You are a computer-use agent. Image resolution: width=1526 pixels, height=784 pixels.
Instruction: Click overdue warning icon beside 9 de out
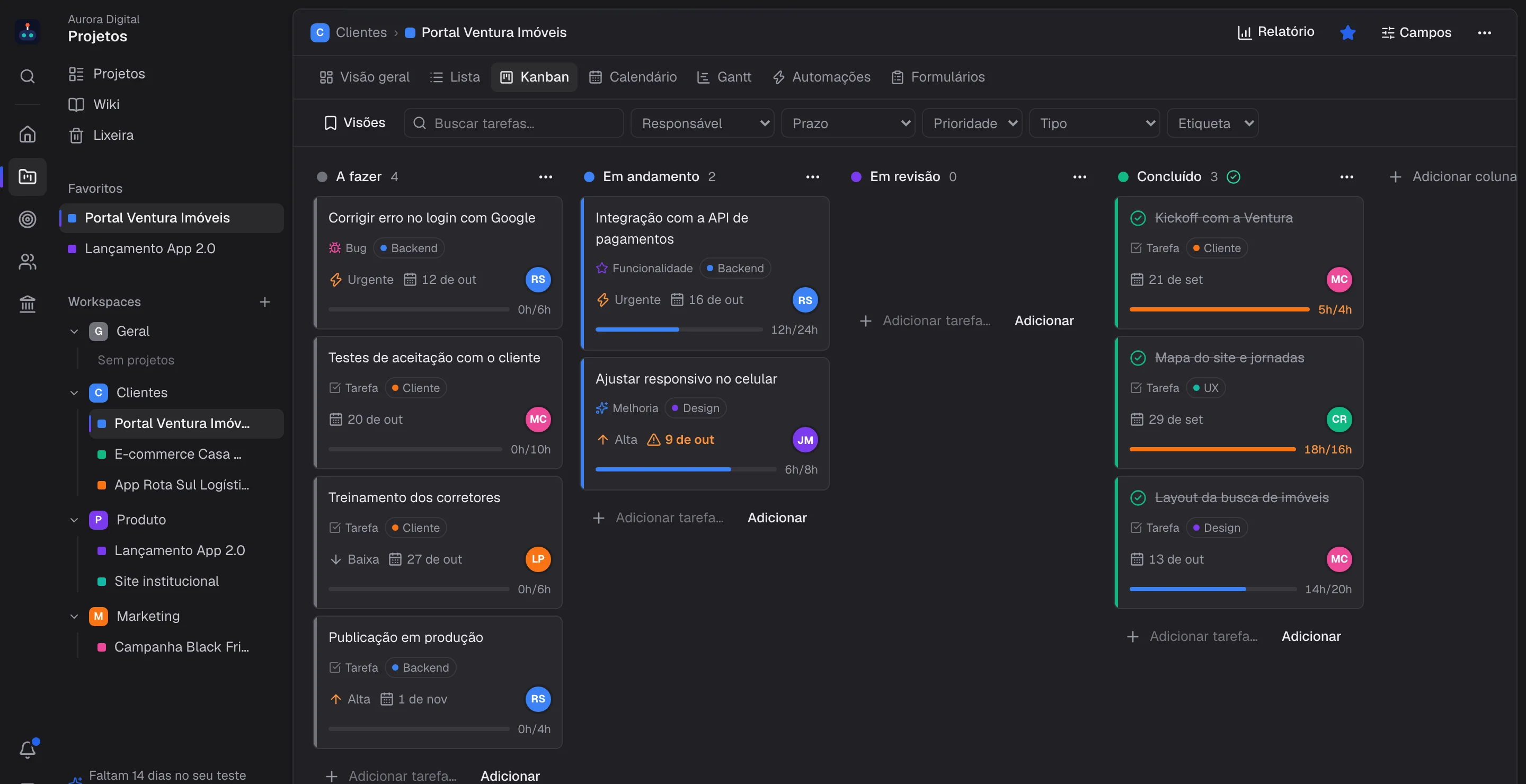click(x=653, y=439)
